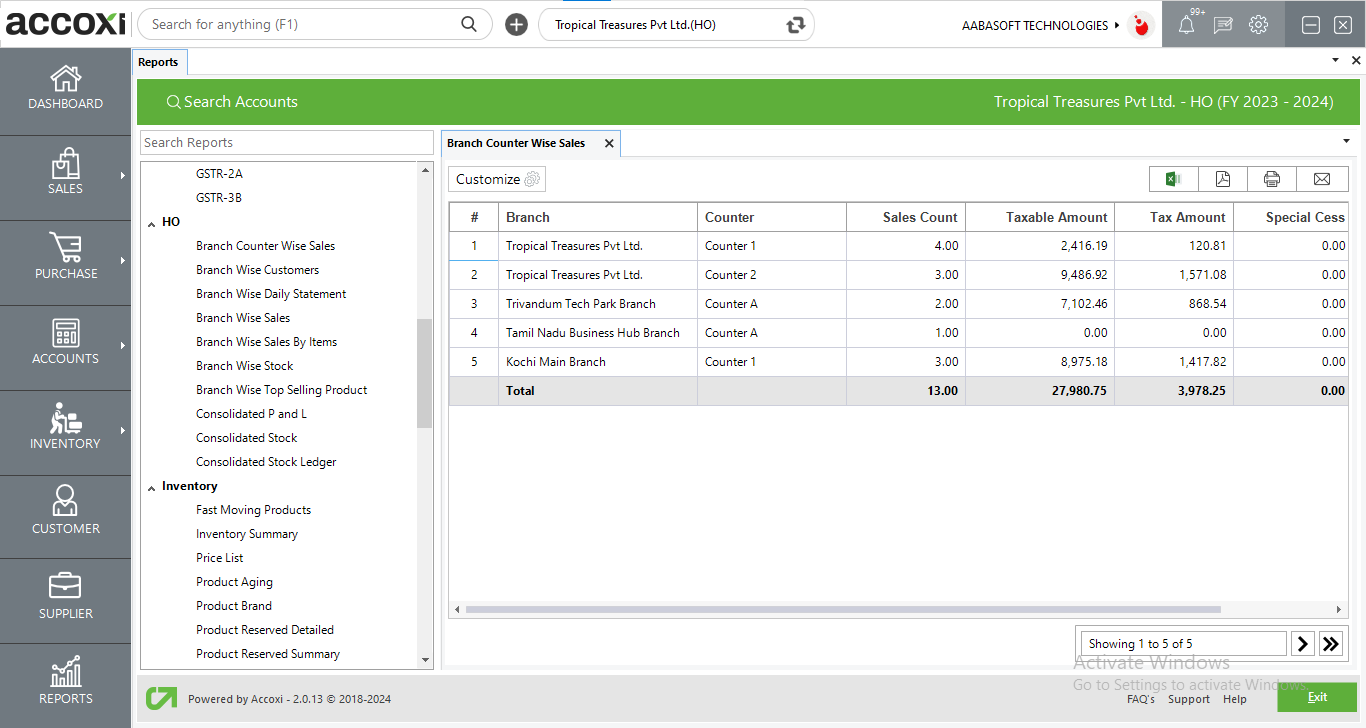Click the horizontal table scrollbar
This screenshot has width=1366, height=728.
(842, 609)
